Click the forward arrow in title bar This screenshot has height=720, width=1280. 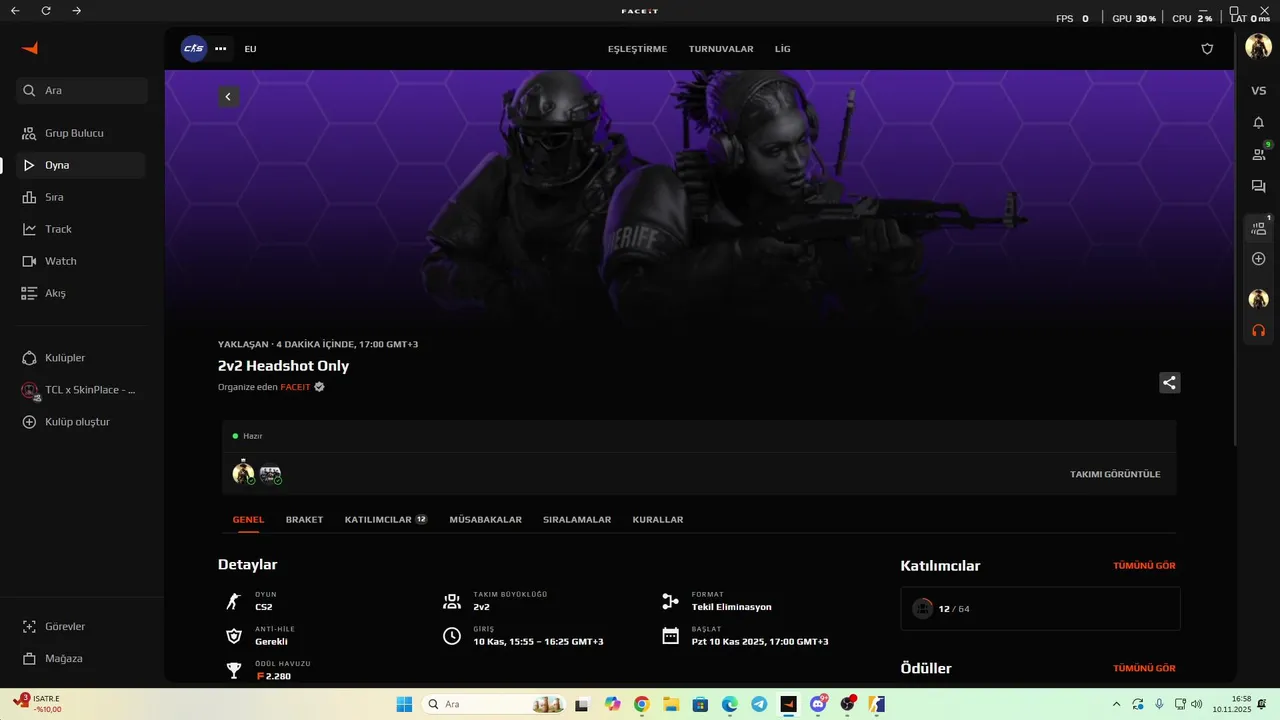77,10
